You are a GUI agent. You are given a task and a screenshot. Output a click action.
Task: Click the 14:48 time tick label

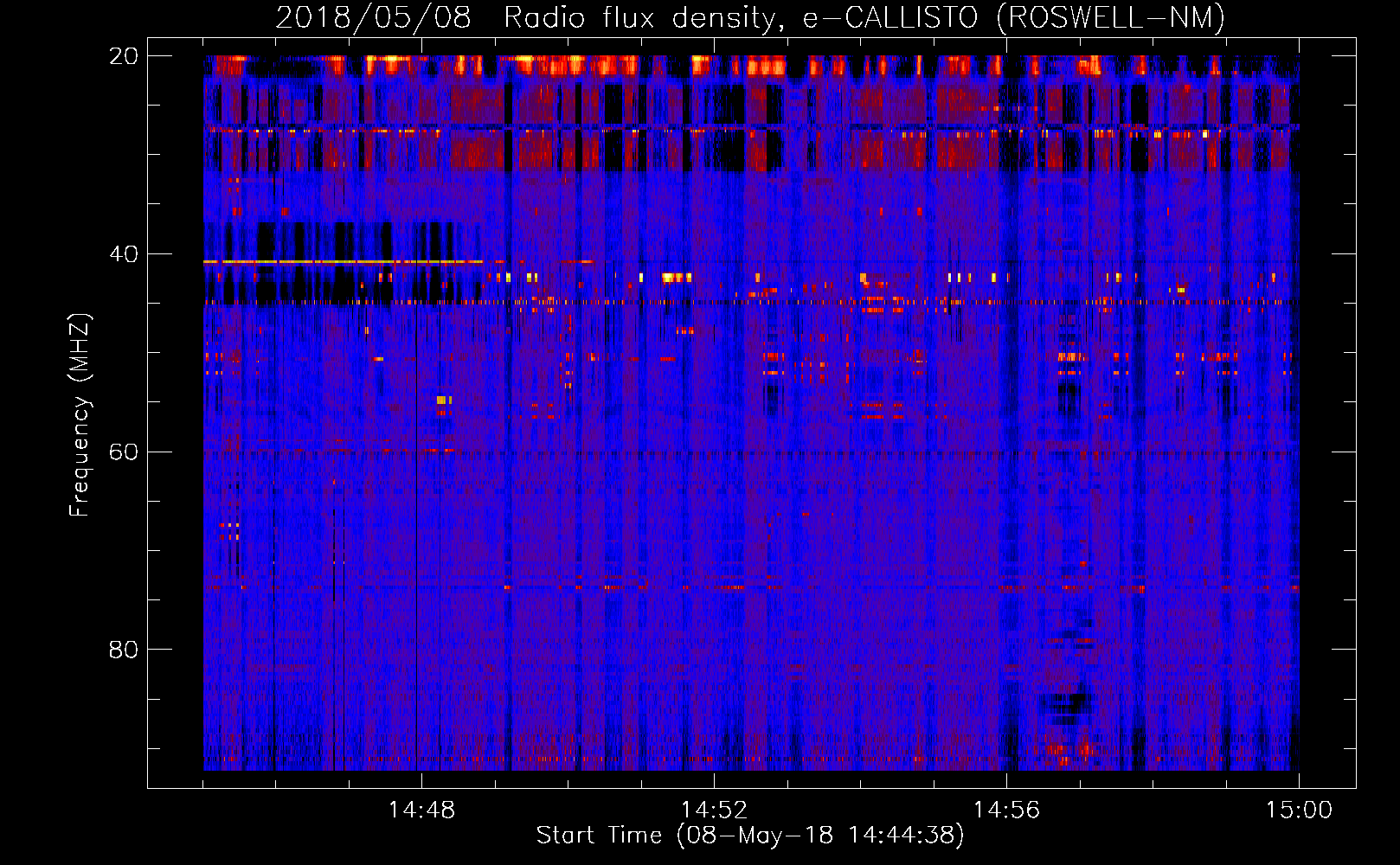pos(421,811)
